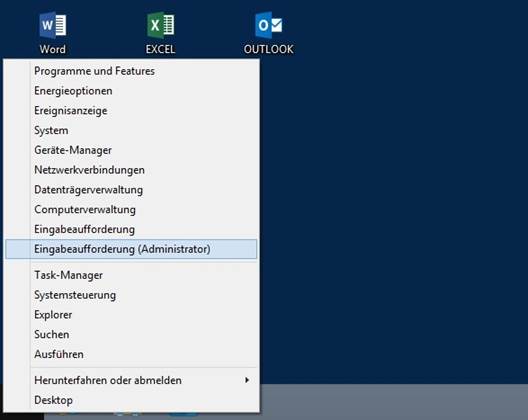
Task: Open the Word desktop icon
Action: coord(53,33)
